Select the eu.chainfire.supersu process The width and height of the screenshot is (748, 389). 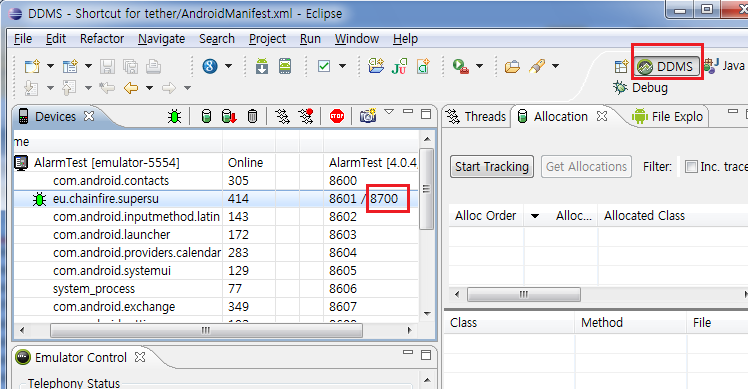pyautogui.click(x=216, y=199)
